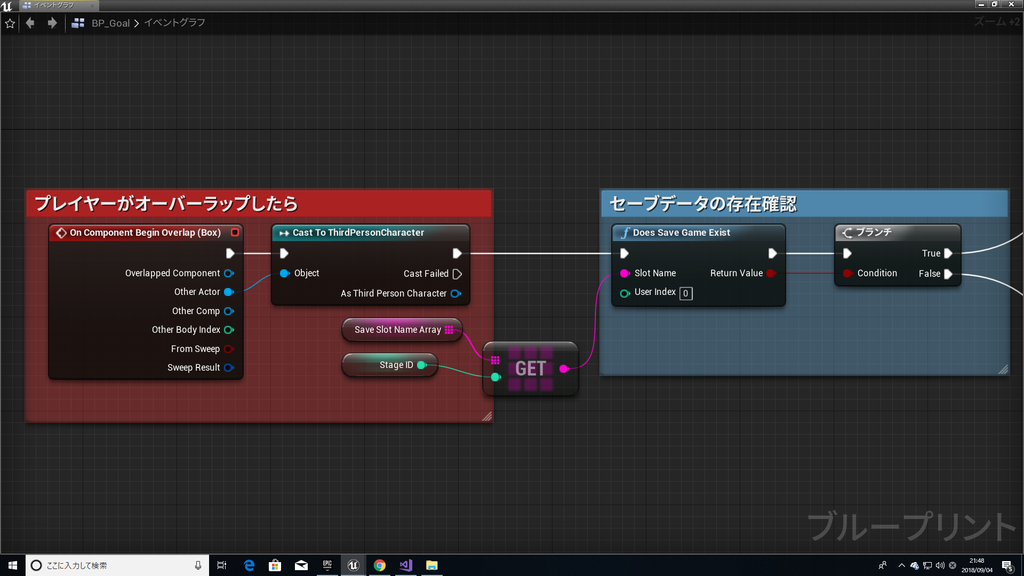This screenshot has height=576, width=1024.
Task: Click the False exec output pin
Action: pos(948,274)
